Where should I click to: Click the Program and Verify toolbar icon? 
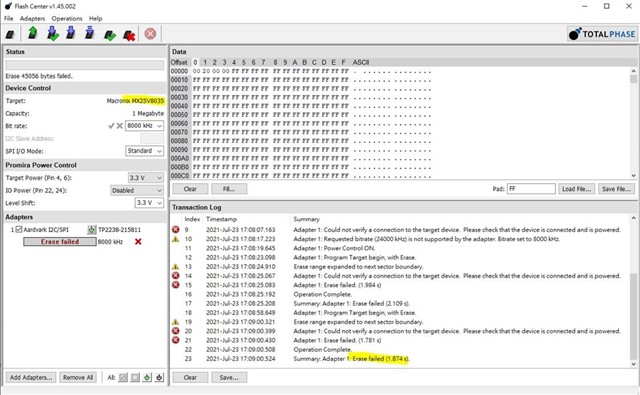pyautogui.click(x=53, y=33)
